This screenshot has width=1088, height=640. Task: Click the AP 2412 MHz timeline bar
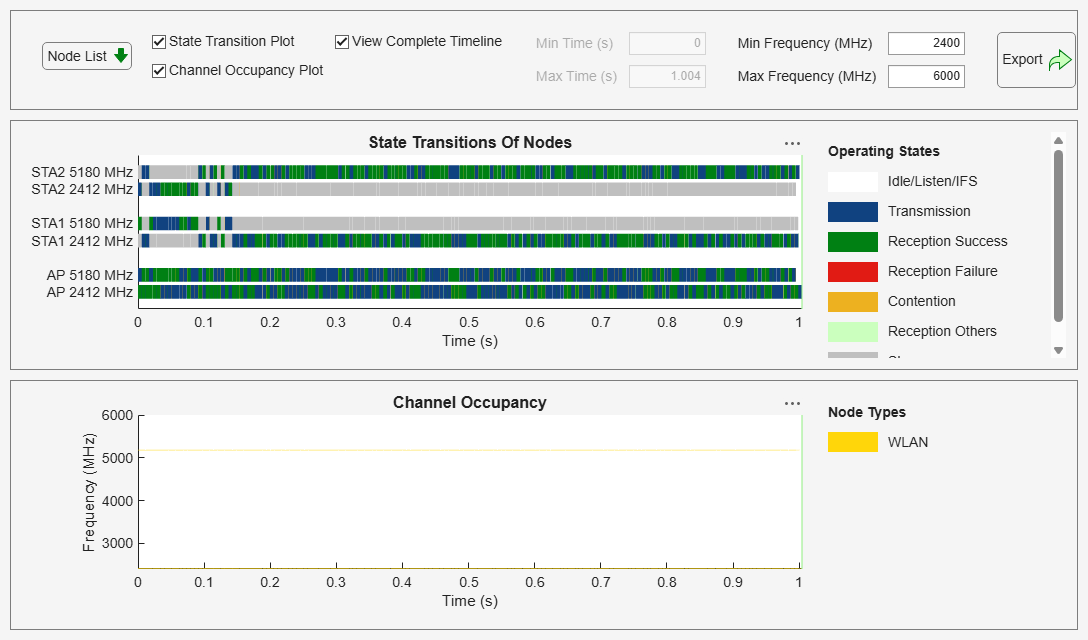(x=470, y=292)
